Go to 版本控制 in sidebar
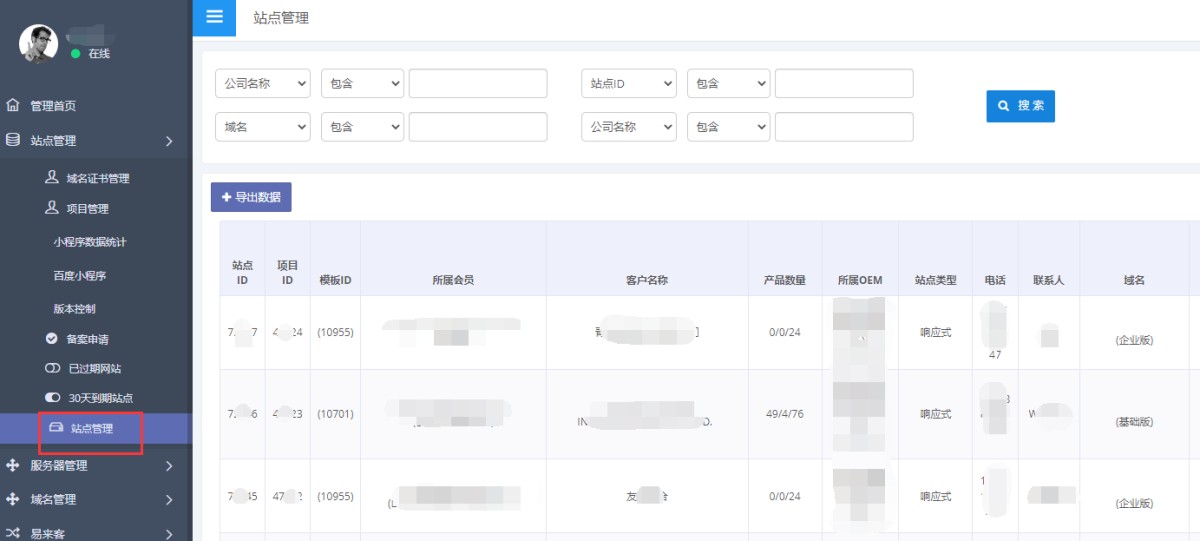Viewport: 1200px width, 541px height. 74,309
